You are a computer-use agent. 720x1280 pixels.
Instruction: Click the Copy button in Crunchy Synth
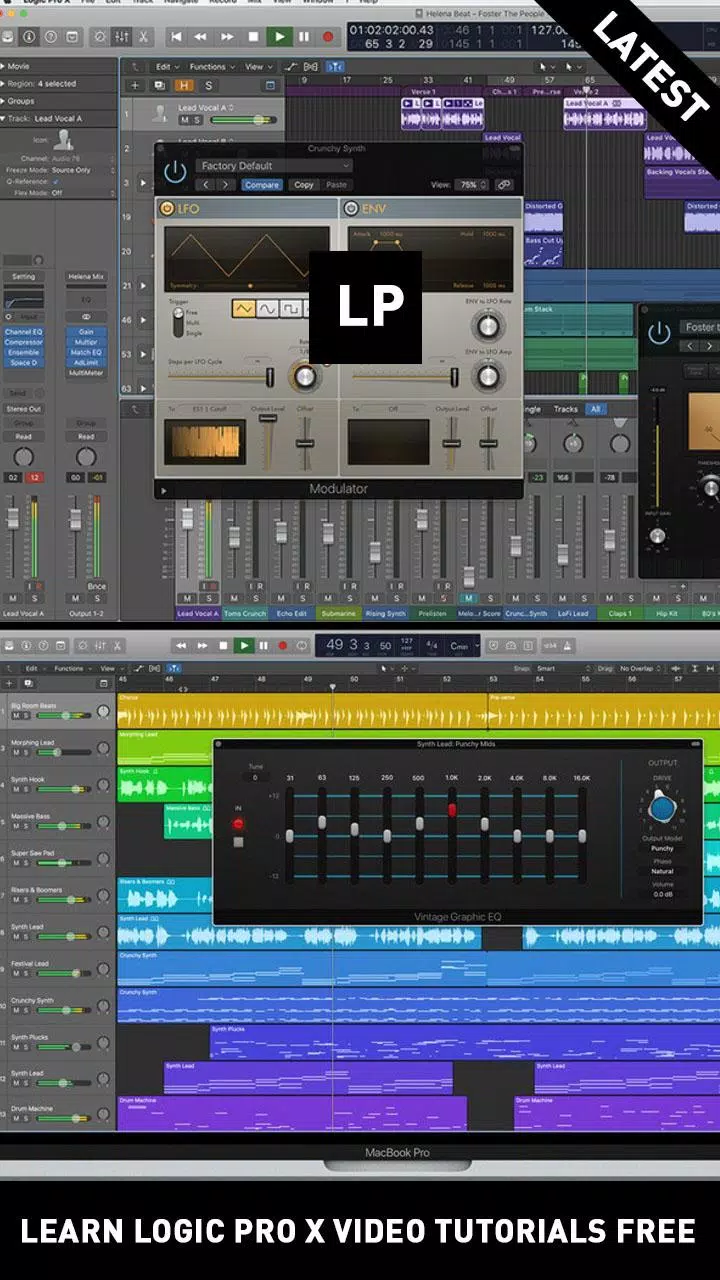(x=303, y=185)
